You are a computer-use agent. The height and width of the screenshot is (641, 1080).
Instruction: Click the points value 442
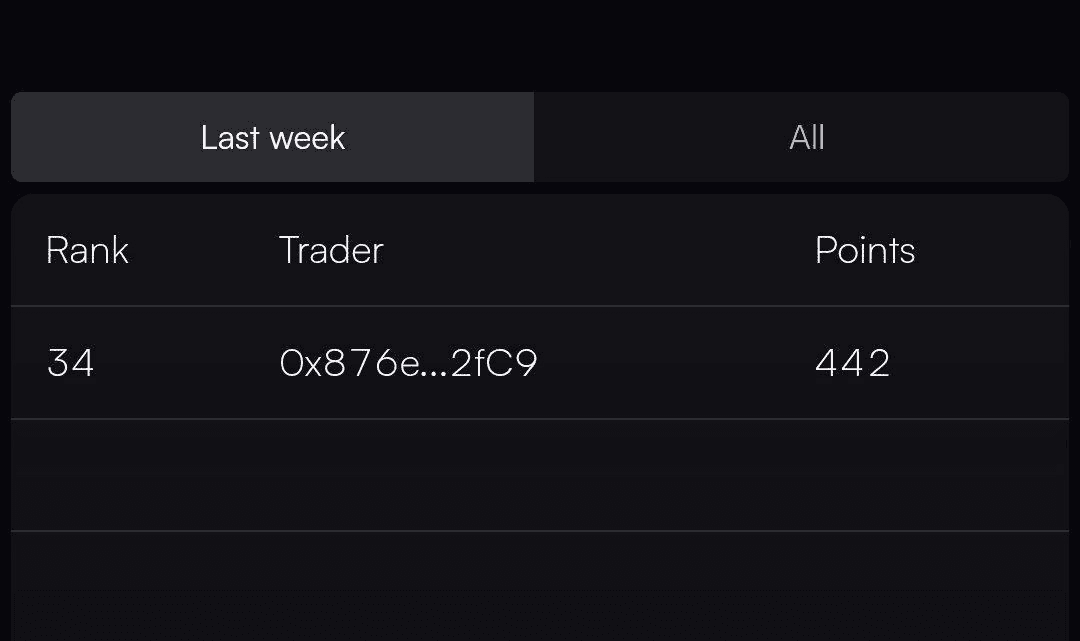coord(853,363)
